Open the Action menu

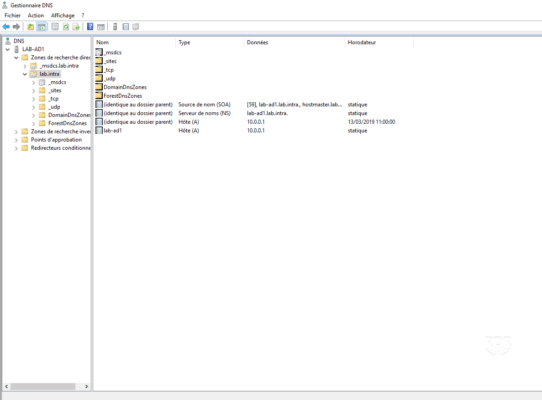point(36,15)
